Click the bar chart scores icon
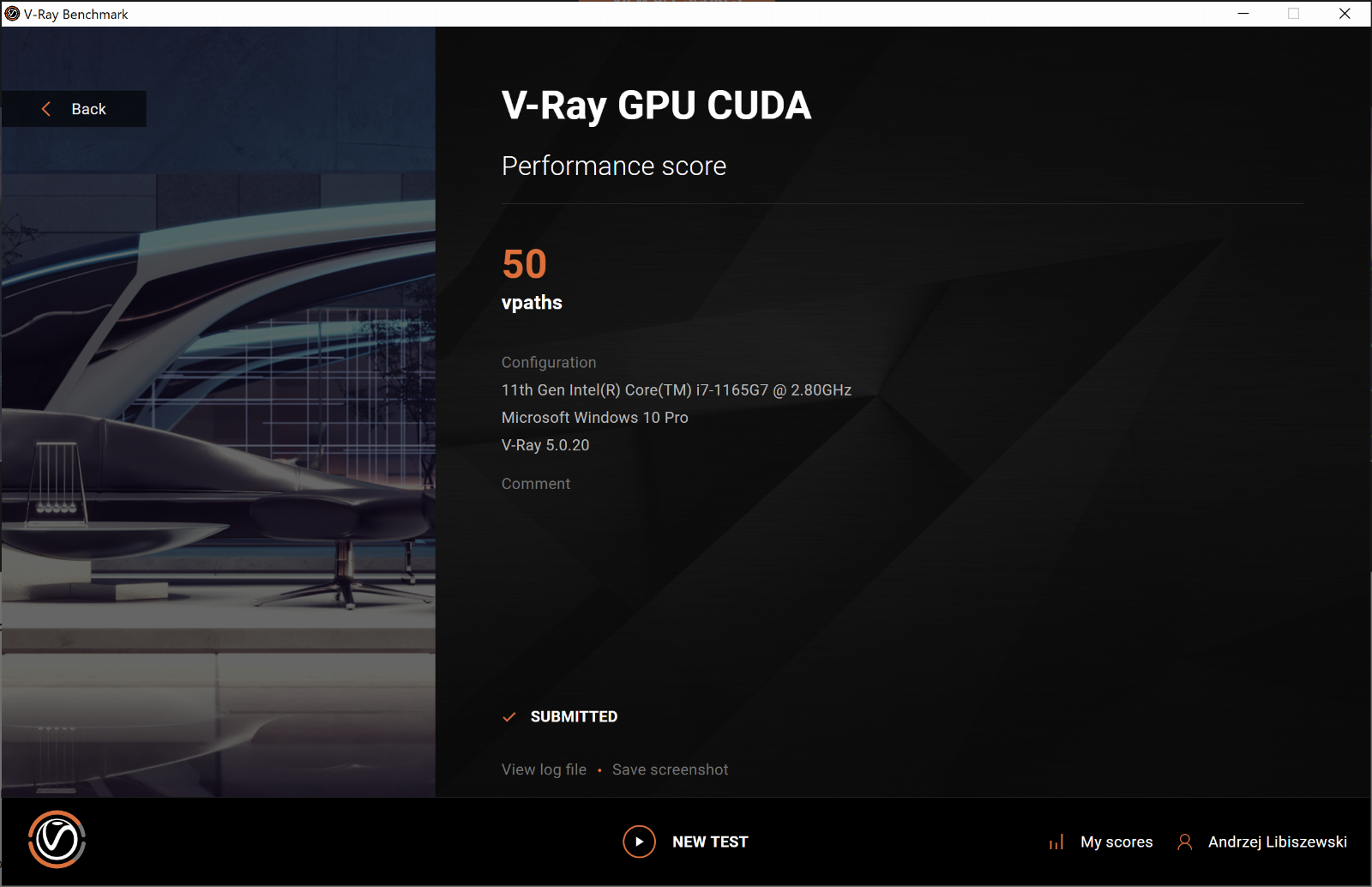 point(1056,842)
